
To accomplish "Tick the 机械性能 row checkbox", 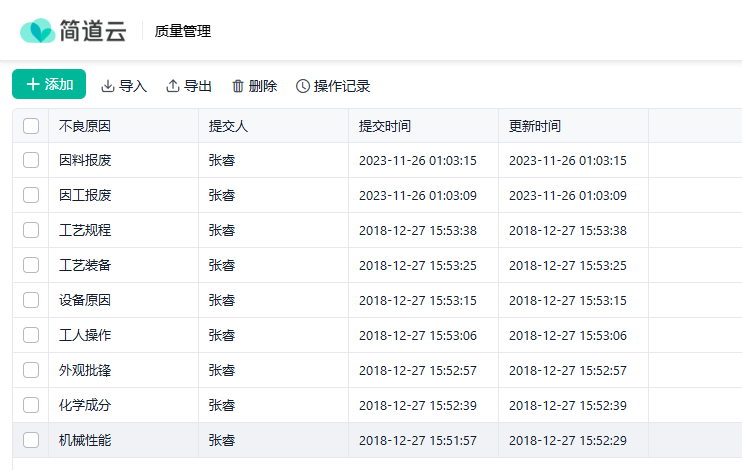I will pos(31,440).
